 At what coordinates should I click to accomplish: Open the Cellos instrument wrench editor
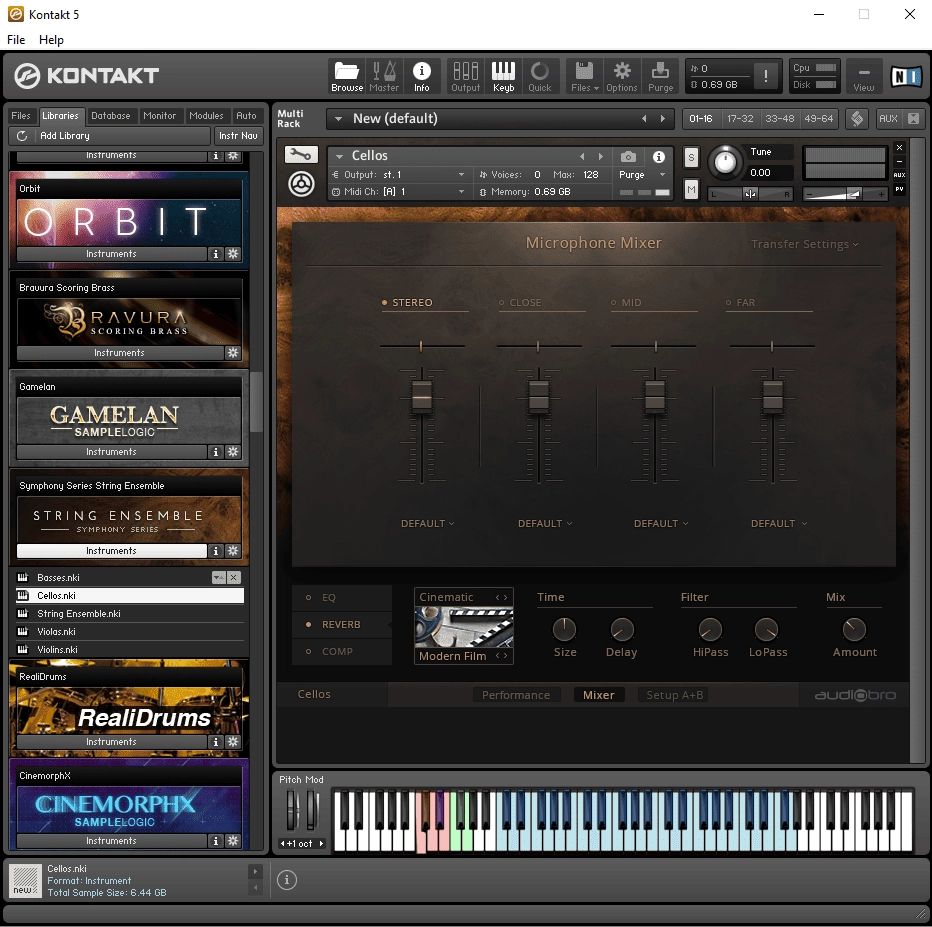pos(301,155)
